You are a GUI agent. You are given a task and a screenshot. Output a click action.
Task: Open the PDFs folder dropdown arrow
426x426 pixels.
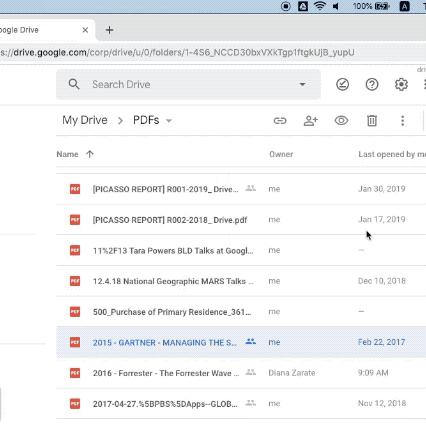point(169,121)
